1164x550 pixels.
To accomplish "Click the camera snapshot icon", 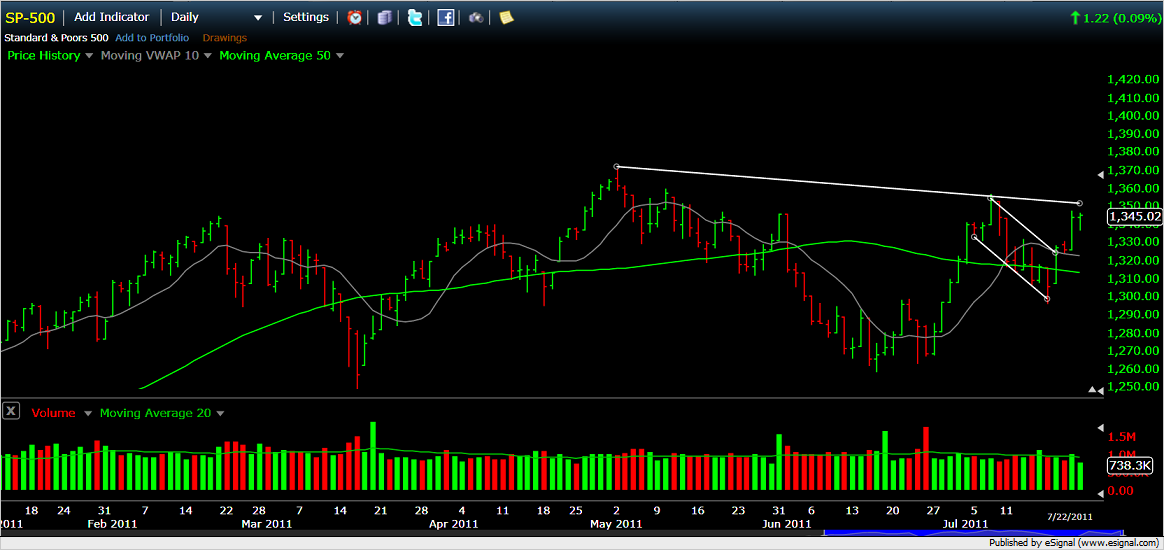I will (x=476, y=17).
